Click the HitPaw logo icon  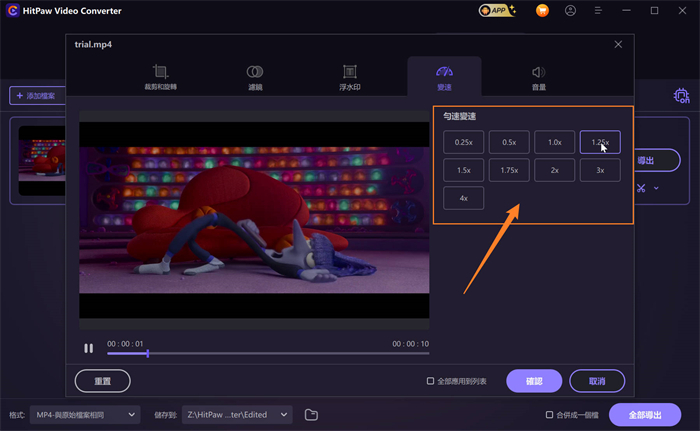tap(12, 10)
